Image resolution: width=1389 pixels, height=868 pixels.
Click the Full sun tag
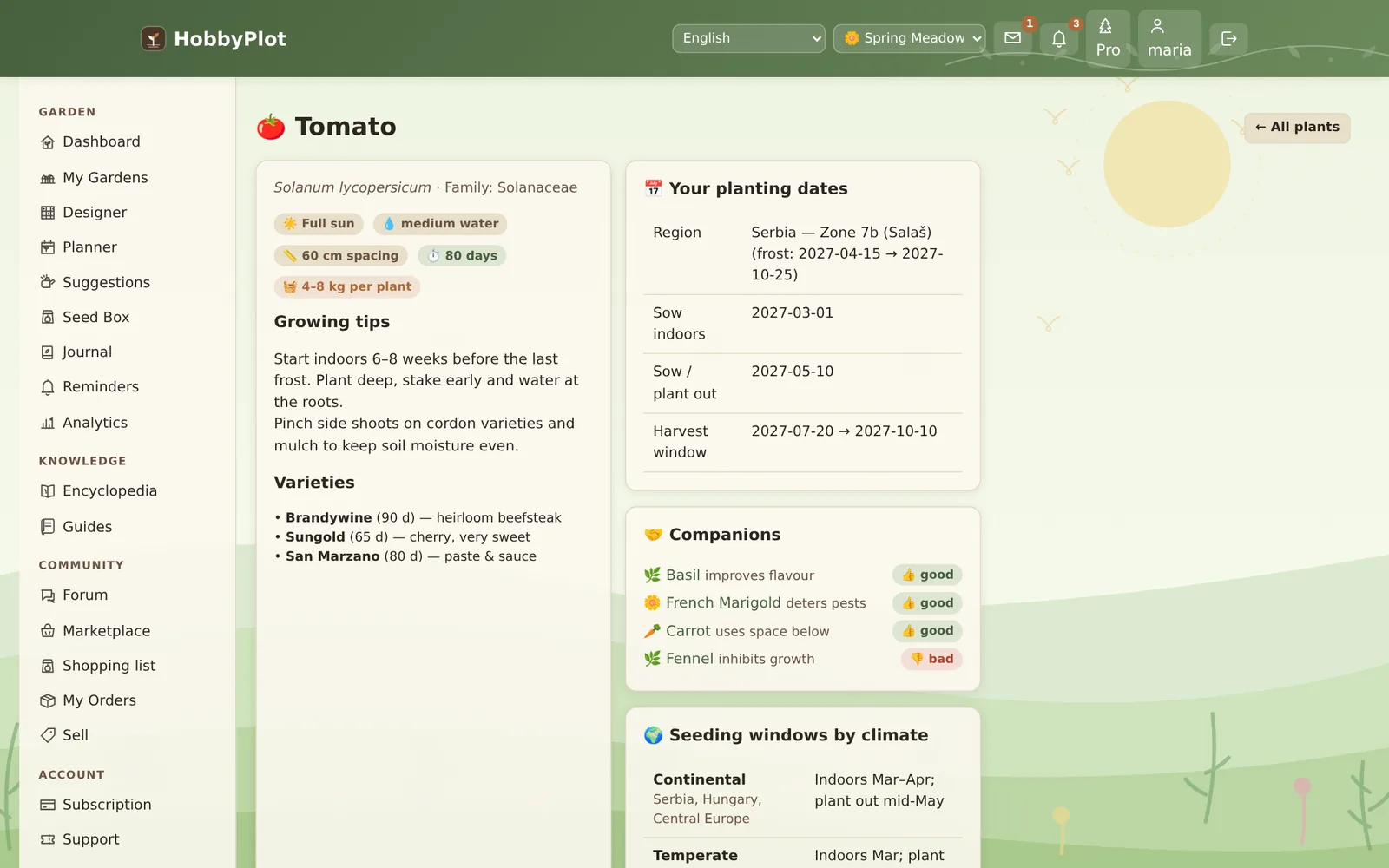(x=319, y=223)
